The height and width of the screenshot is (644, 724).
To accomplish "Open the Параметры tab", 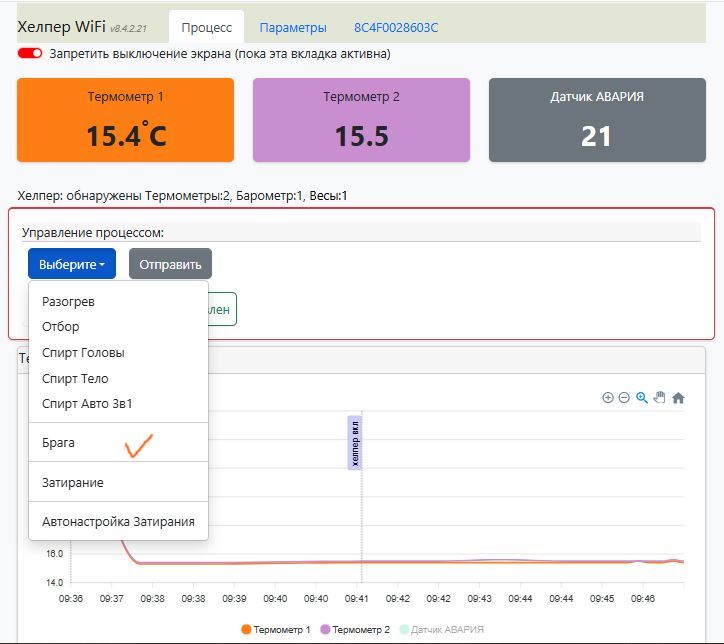I will tap(293, 27).
